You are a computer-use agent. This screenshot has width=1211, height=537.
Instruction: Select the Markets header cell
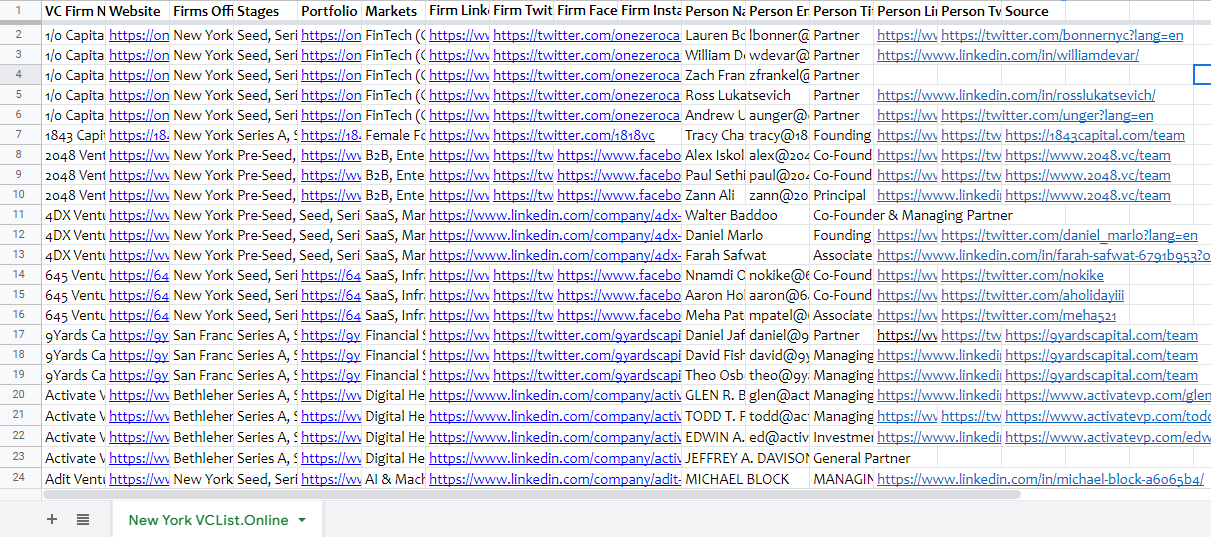click(x=394, y=11)
